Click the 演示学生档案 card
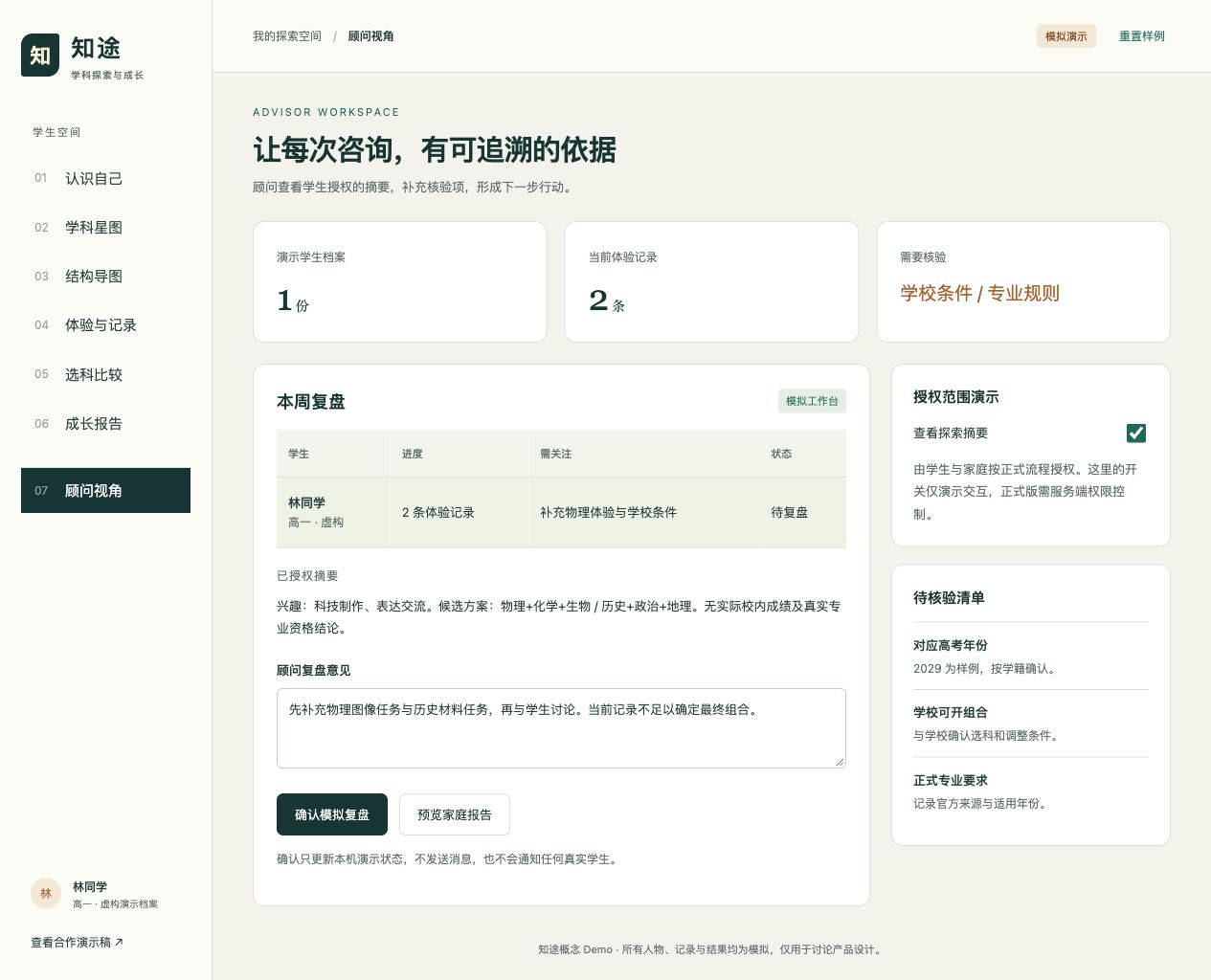 pos(399,281)
